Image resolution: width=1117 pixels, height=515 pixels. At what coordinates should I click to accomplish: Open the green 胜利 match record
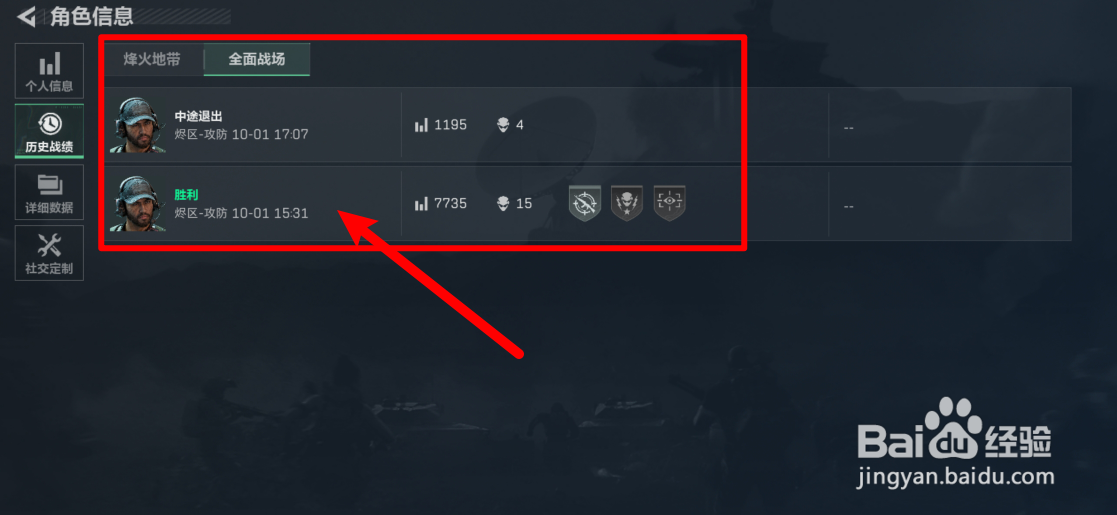tap(587, 204)
